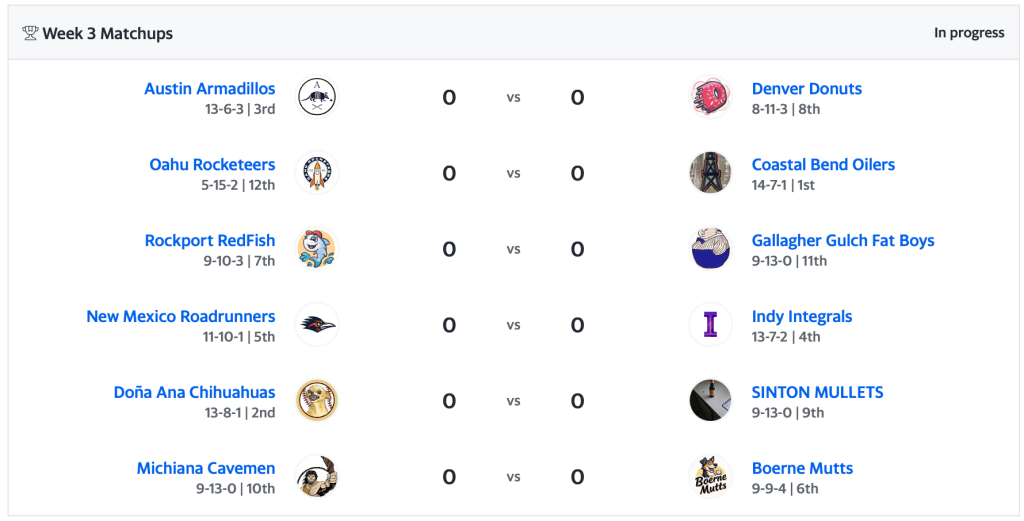Viewport: 1024px width, 521px height.
Task: Open the Coastal Bend Oilers team page
Action: coord(823,165)
